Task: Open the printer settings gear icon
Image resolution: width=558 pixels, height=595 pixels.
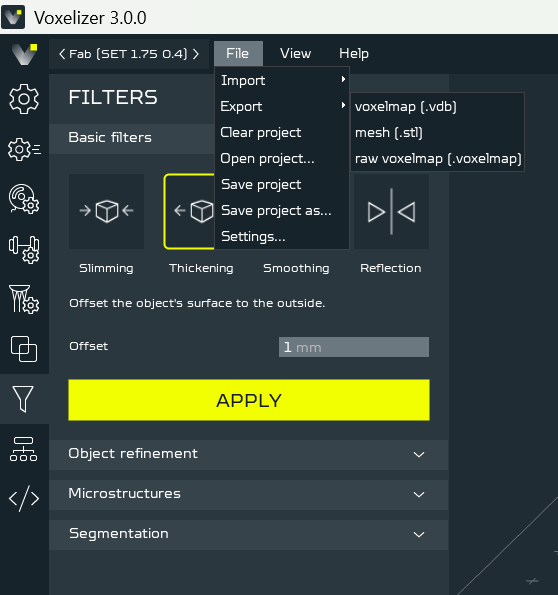Action: 24,99
